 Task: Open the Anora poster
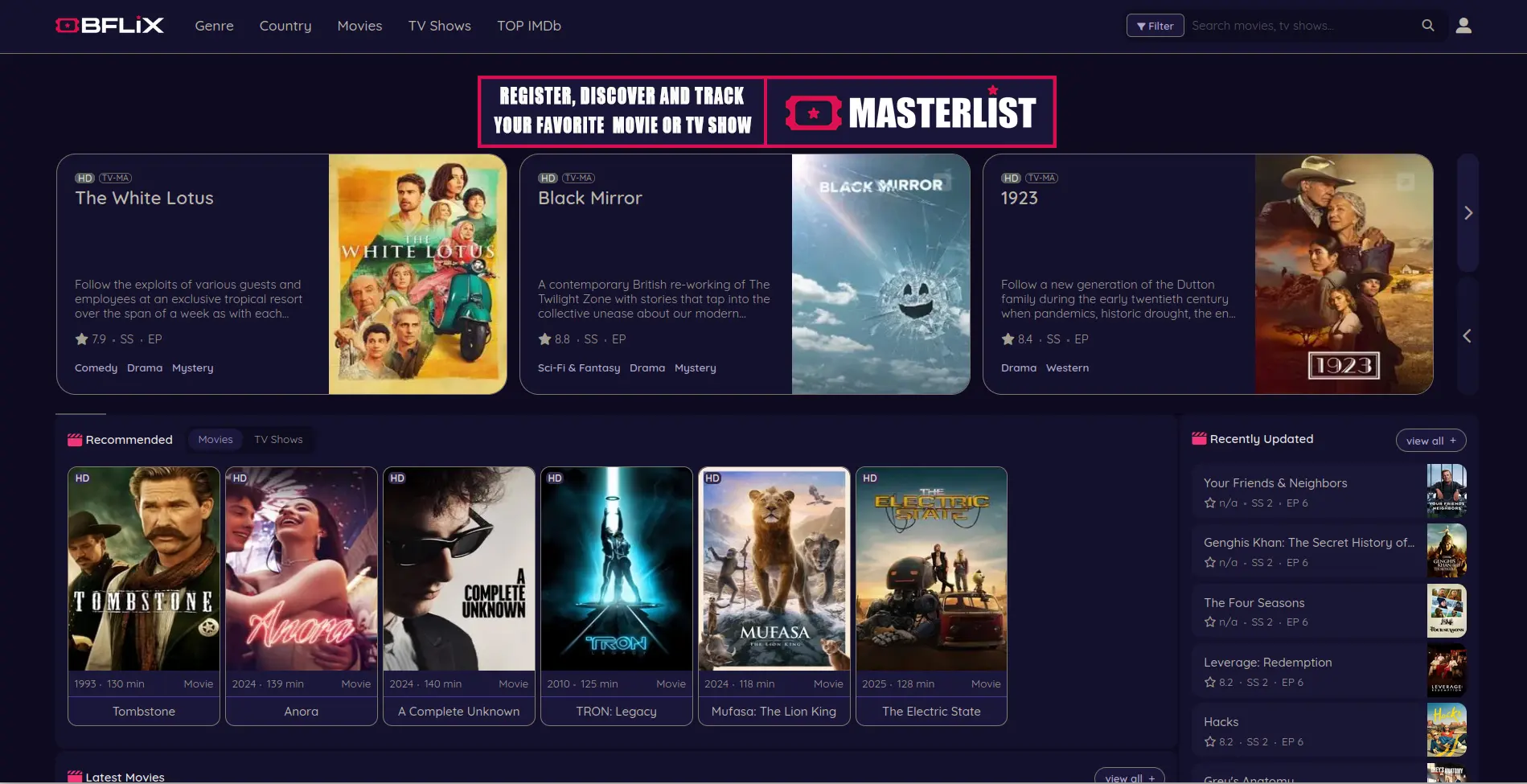(x=302, y=569)
